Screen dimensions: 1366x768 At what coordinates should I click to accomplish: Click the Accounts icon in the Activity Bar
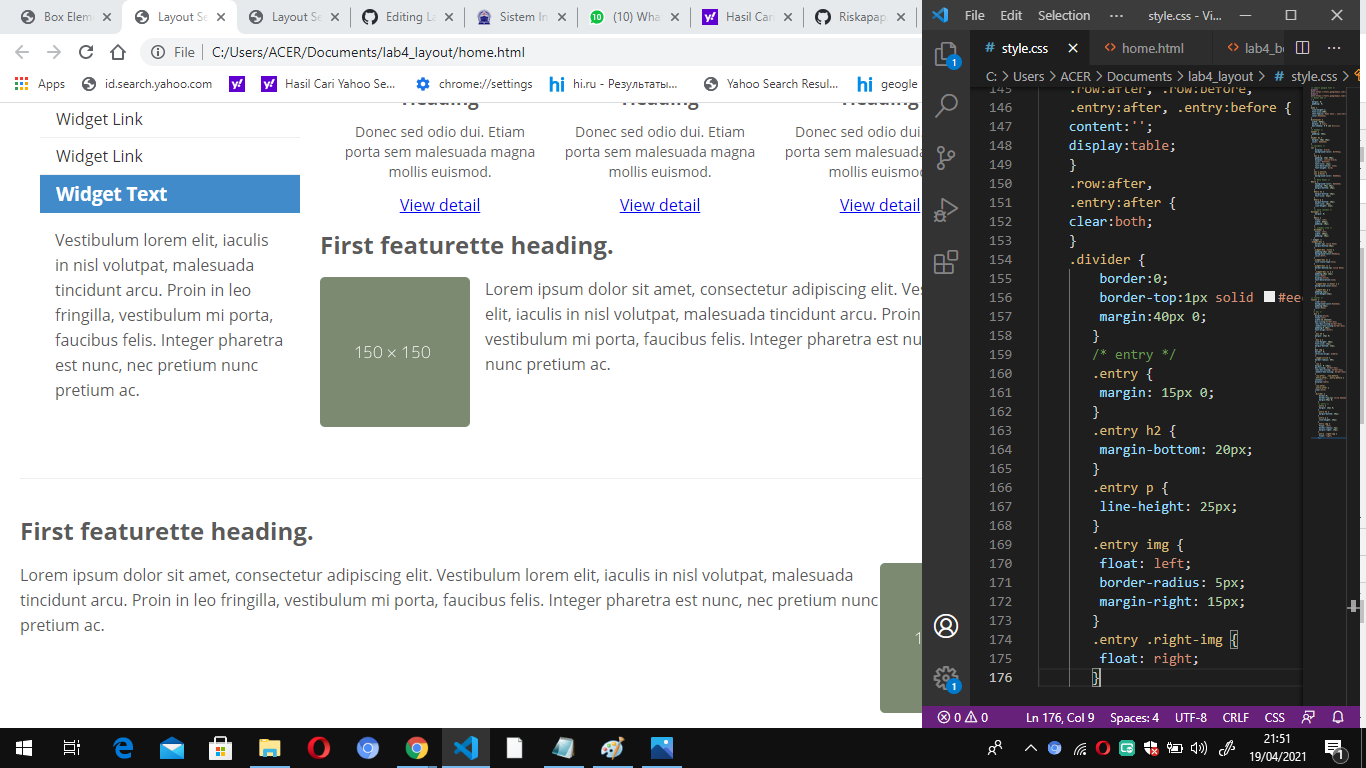pos(946,625)
